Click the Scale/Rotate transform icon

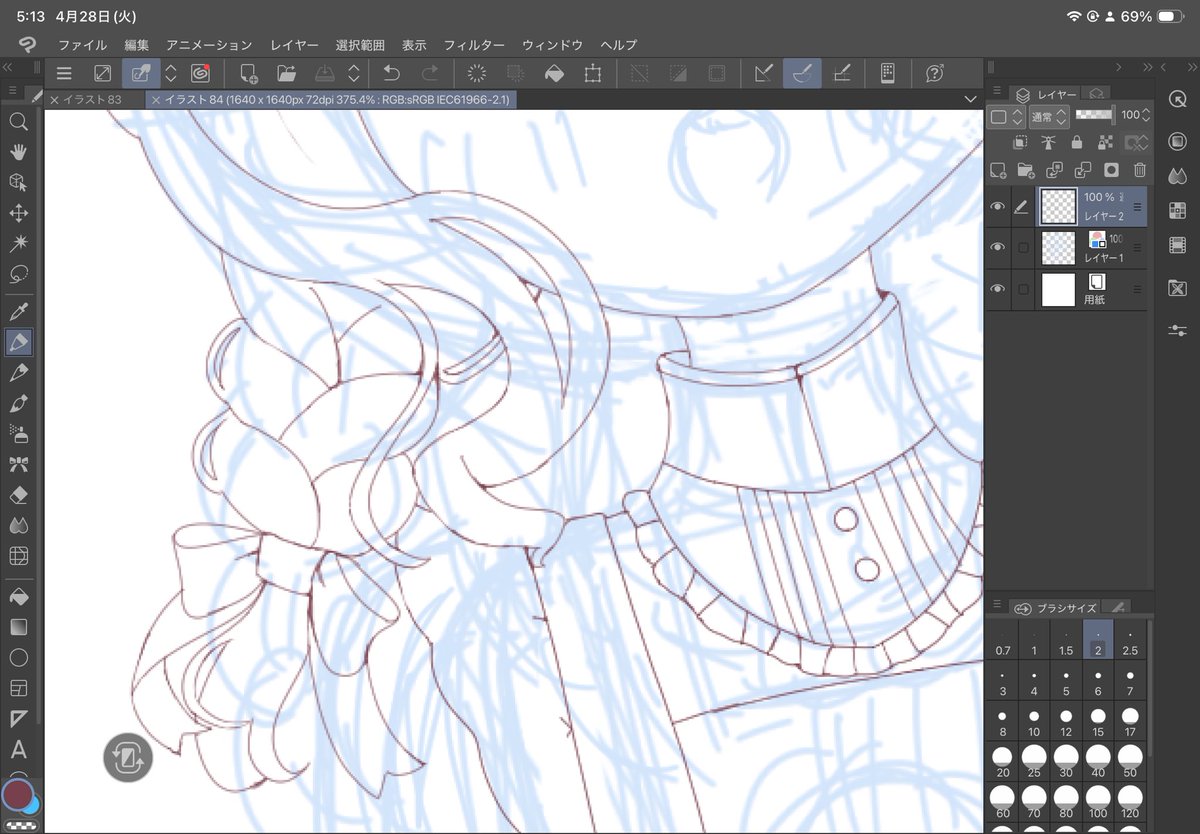[593, 73]
